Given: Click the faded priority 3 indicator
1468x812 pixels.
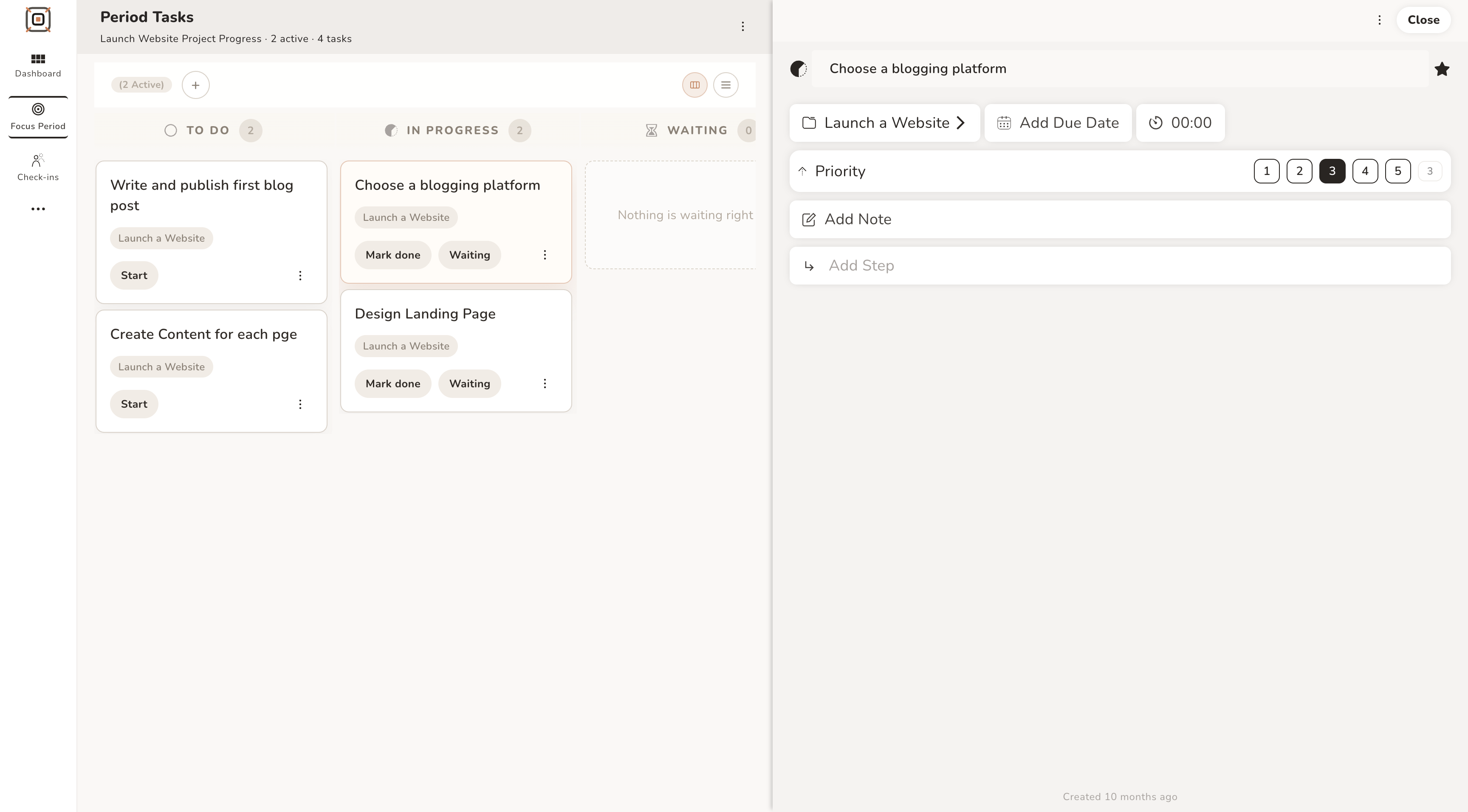Looking at the screenshot, I should [x=1430, y=171].
